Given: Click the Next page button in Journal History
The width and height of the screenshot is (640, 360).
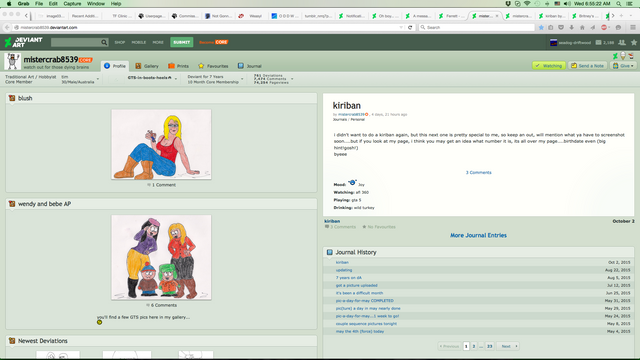Looking at the screenshot, I should (508, 346).
